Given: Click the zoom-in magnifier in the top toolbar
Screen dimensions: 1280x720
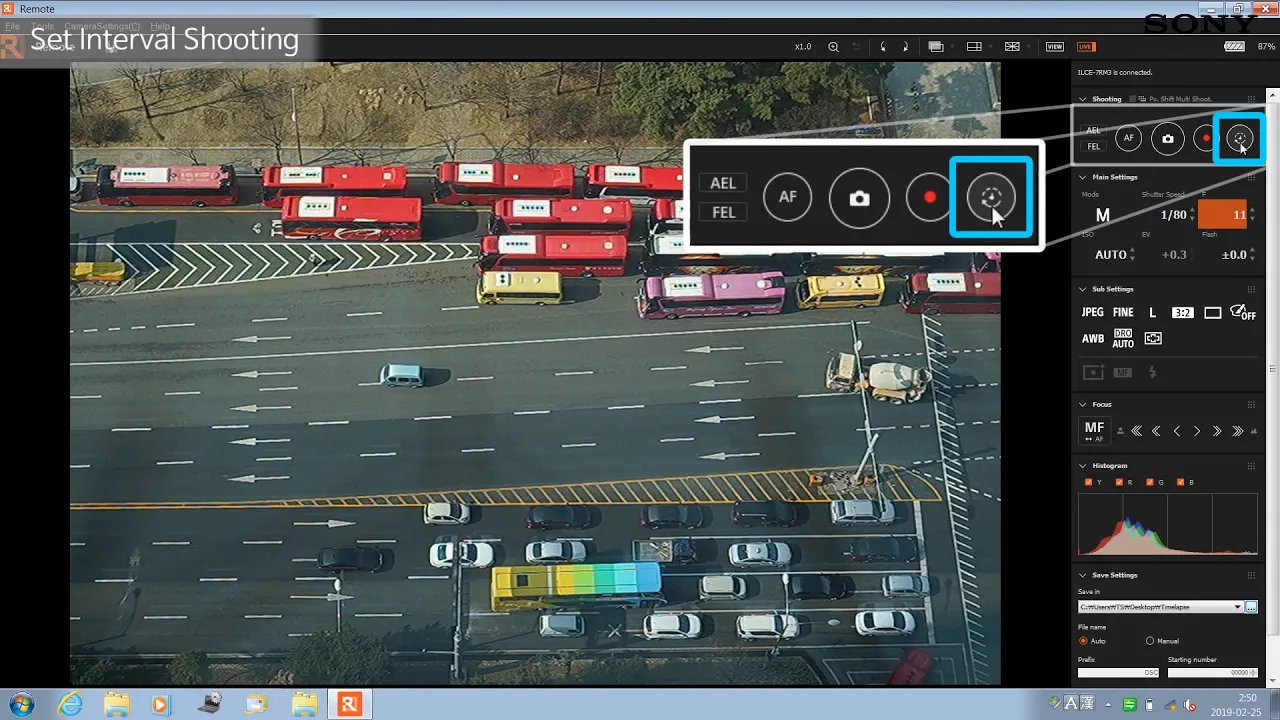Looking at the screenshot, I should tap(833, 47).
